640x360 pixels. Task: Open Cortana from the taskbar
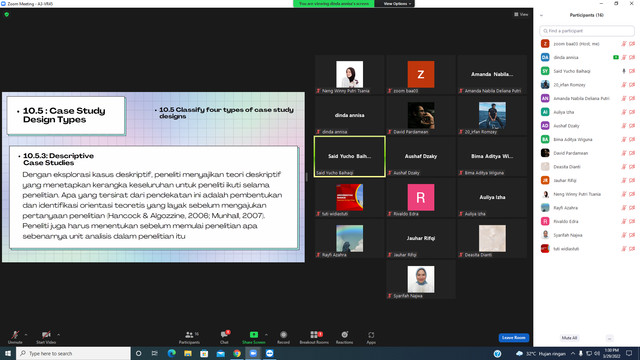[138, 353]
